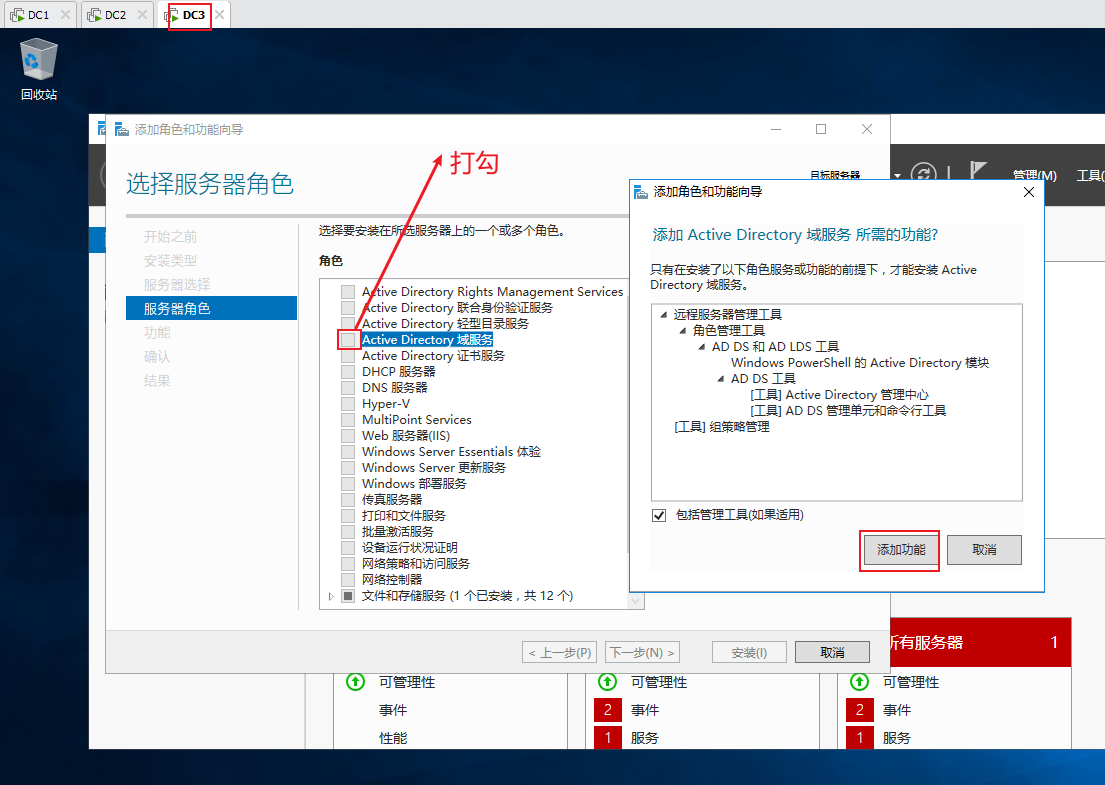Viewport: 1105px width, 785px height.
Task: Open the notifications flag in Server Manager
Action: 977,171
